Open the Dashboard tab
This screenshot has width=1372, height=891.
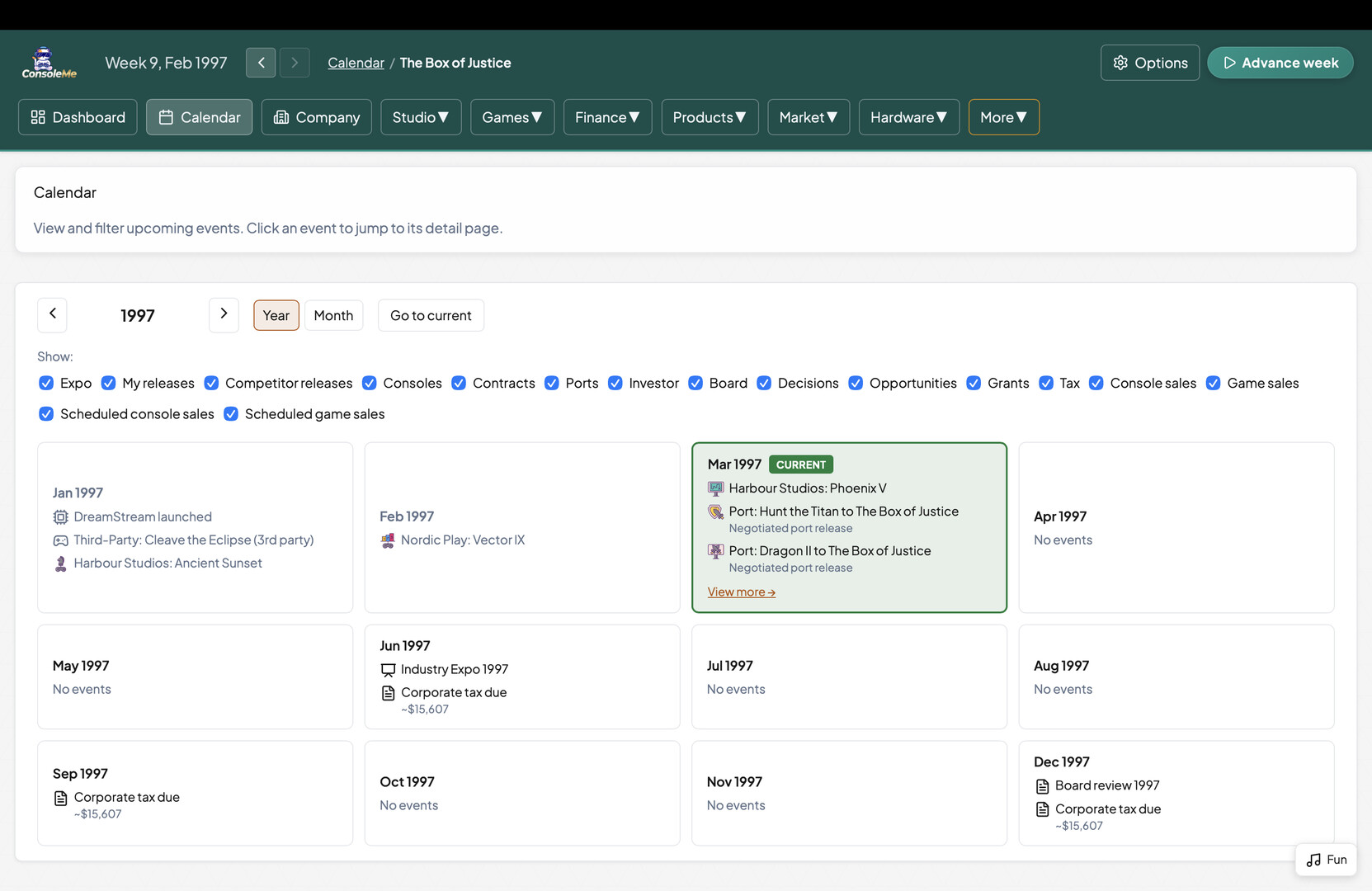coord(78,117)
